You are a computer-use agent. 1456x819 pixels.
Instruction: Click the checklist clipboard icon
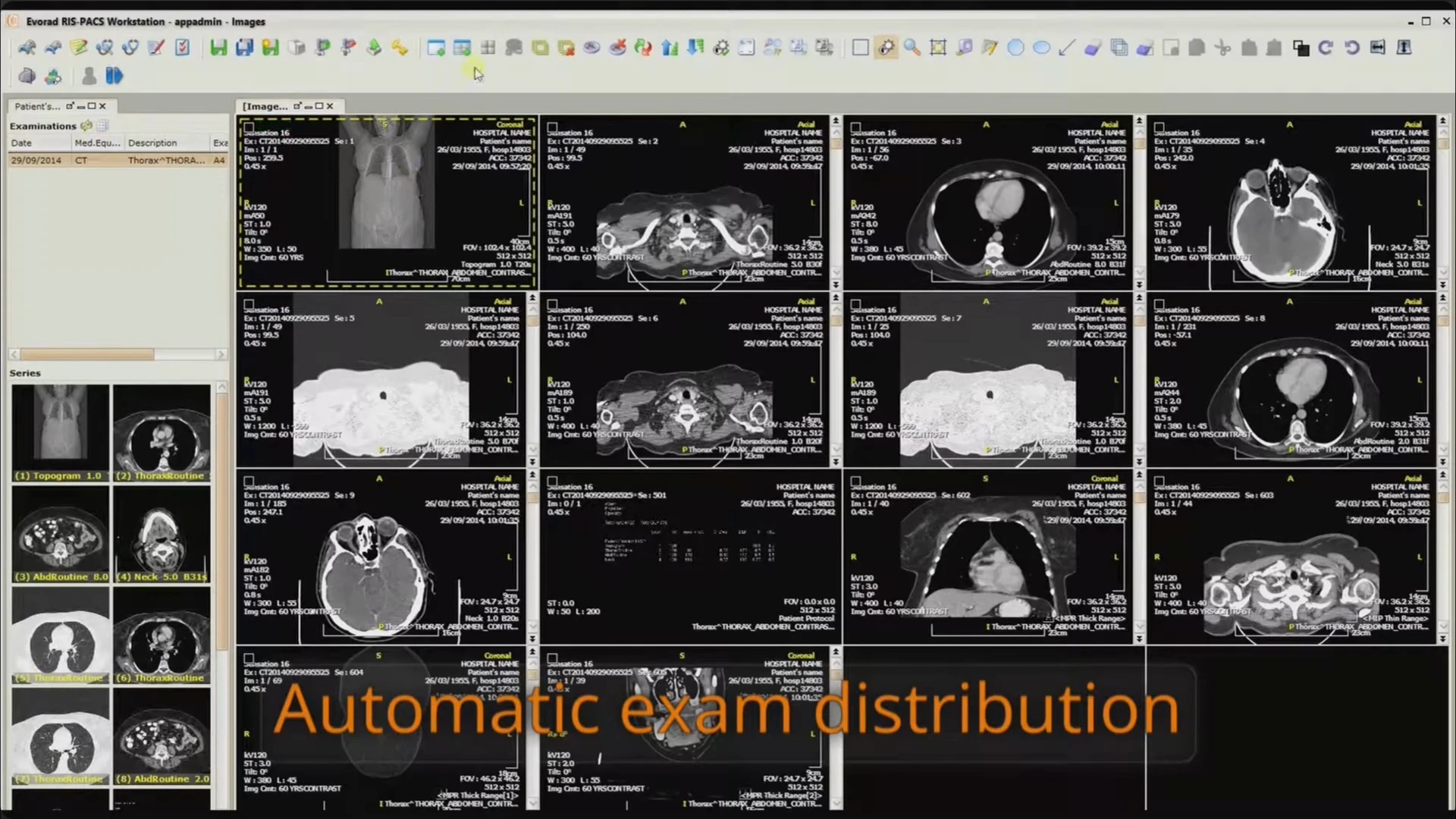pyautogui.click(x=182, y=48)
